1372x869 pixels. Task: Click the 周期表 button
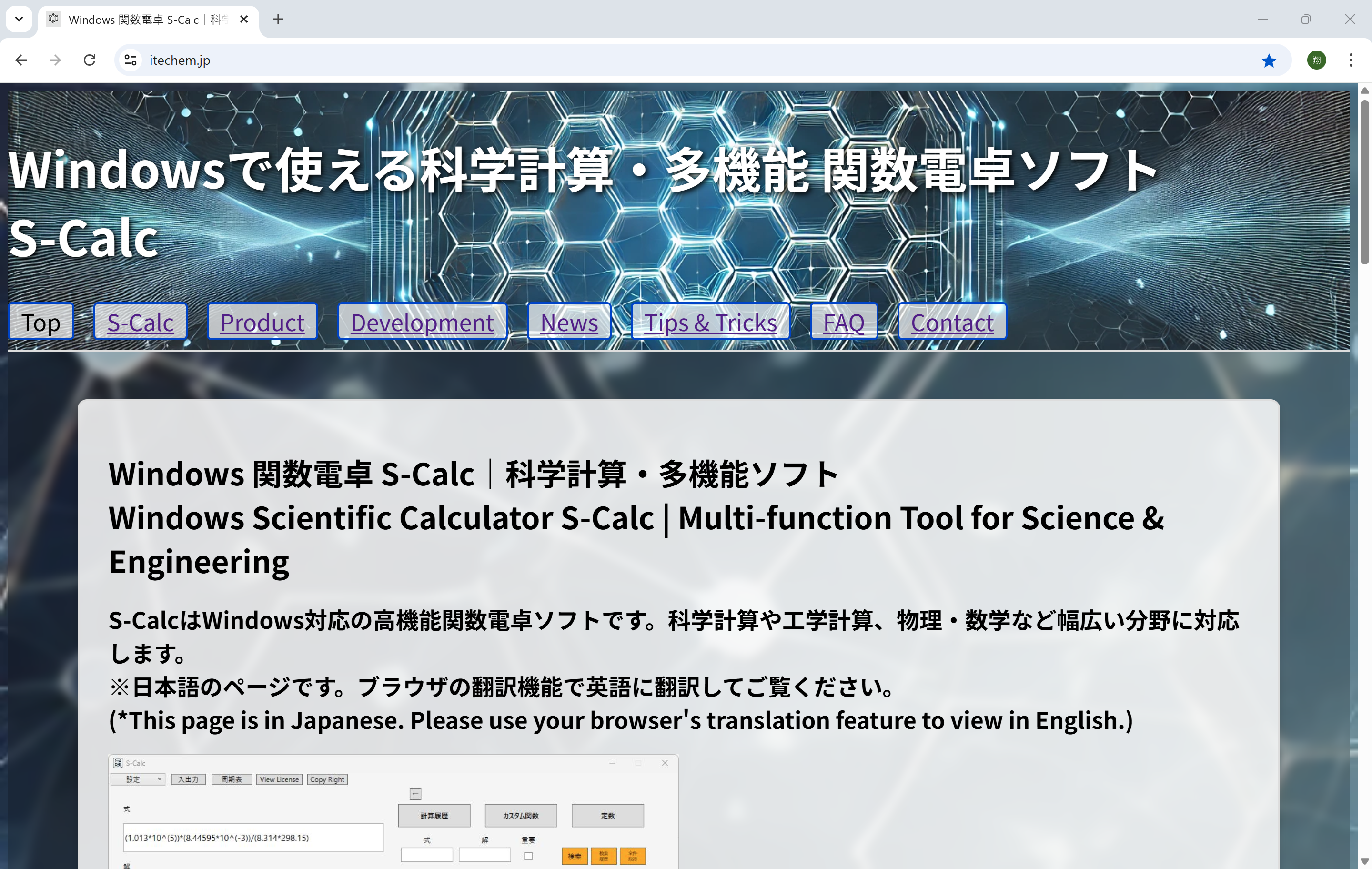click(x=232, y=779)
